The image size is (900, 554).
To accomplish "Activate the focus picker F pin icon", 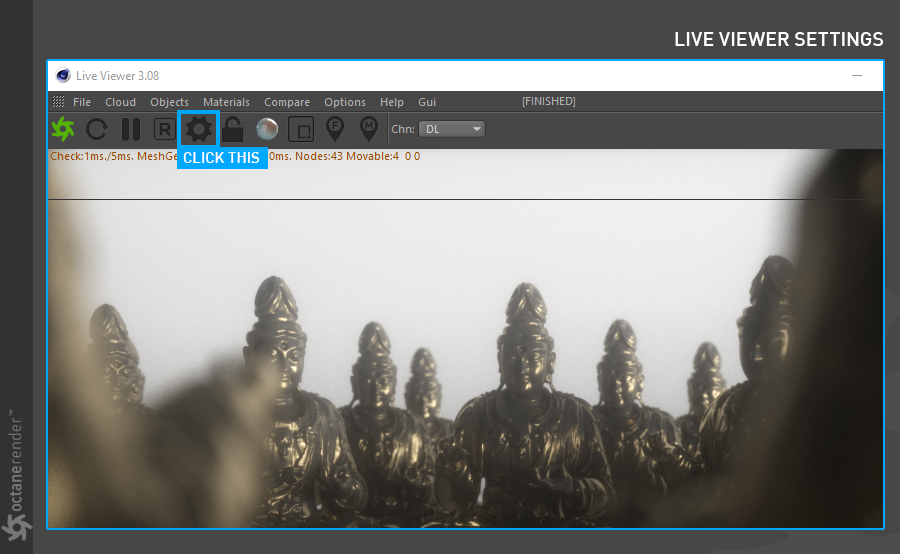I will (x=335, y=129).
